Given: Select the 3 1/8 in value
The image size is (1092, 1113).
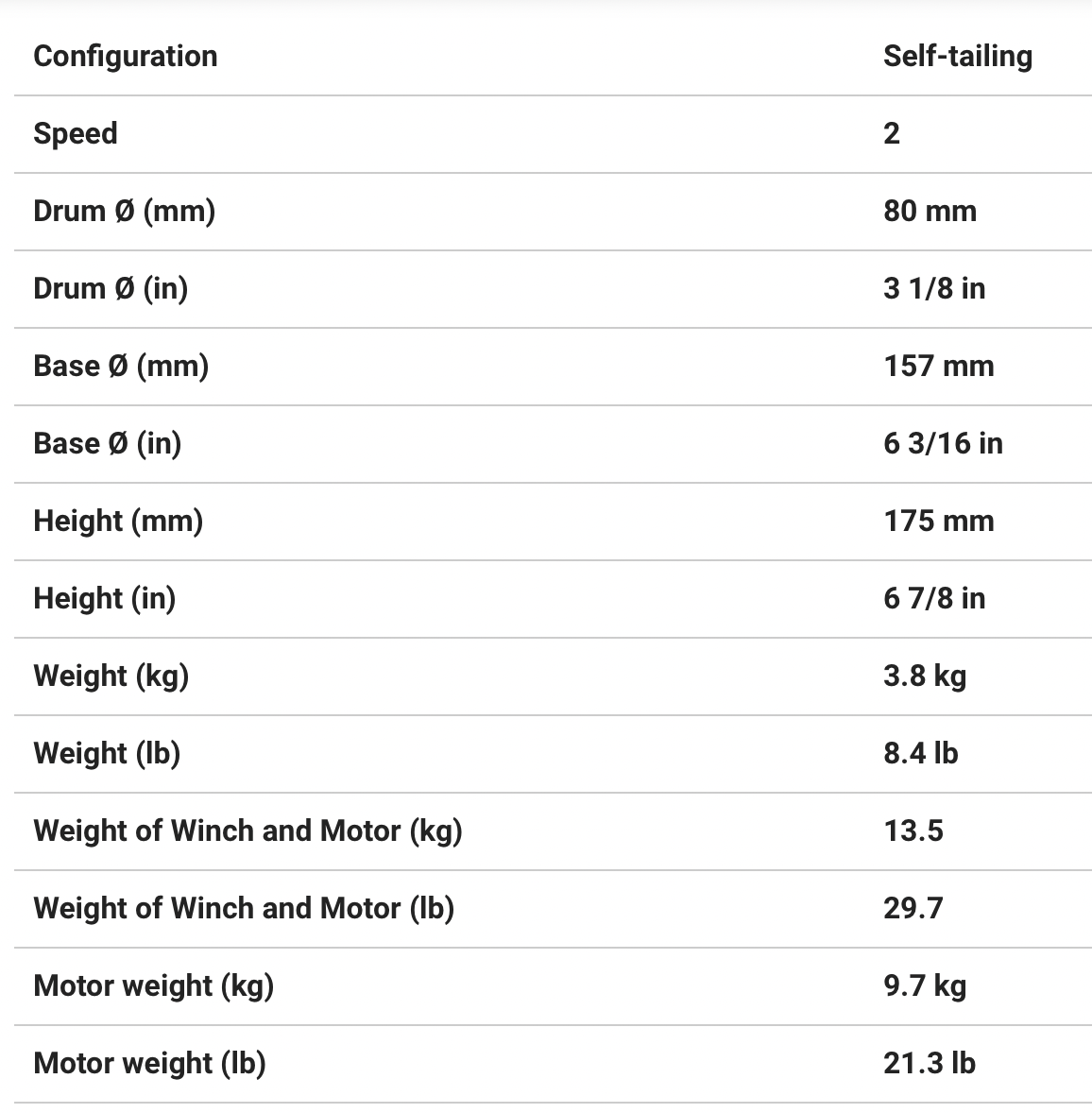Looking at the screenshot, I should click(934, 288).
